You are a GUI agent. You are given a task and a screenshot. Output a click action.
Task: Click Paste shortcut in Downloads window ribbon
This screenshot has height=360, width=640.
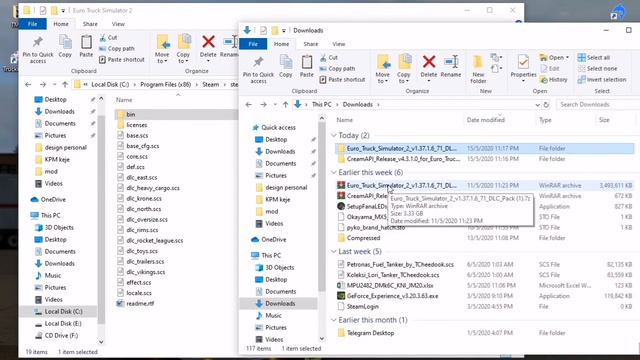coord(343,80)
